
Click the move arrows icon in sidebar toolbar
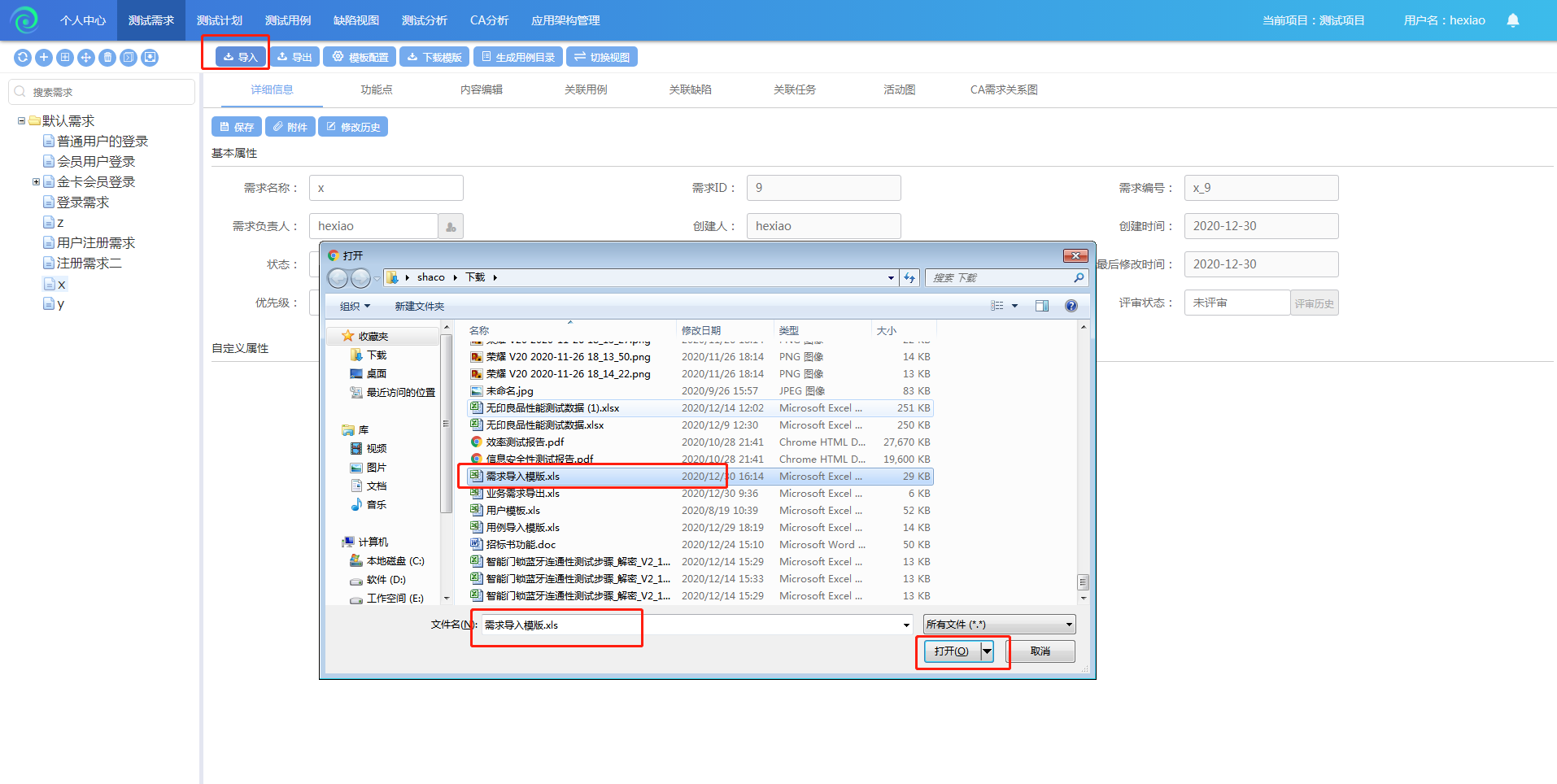[86, 58]
